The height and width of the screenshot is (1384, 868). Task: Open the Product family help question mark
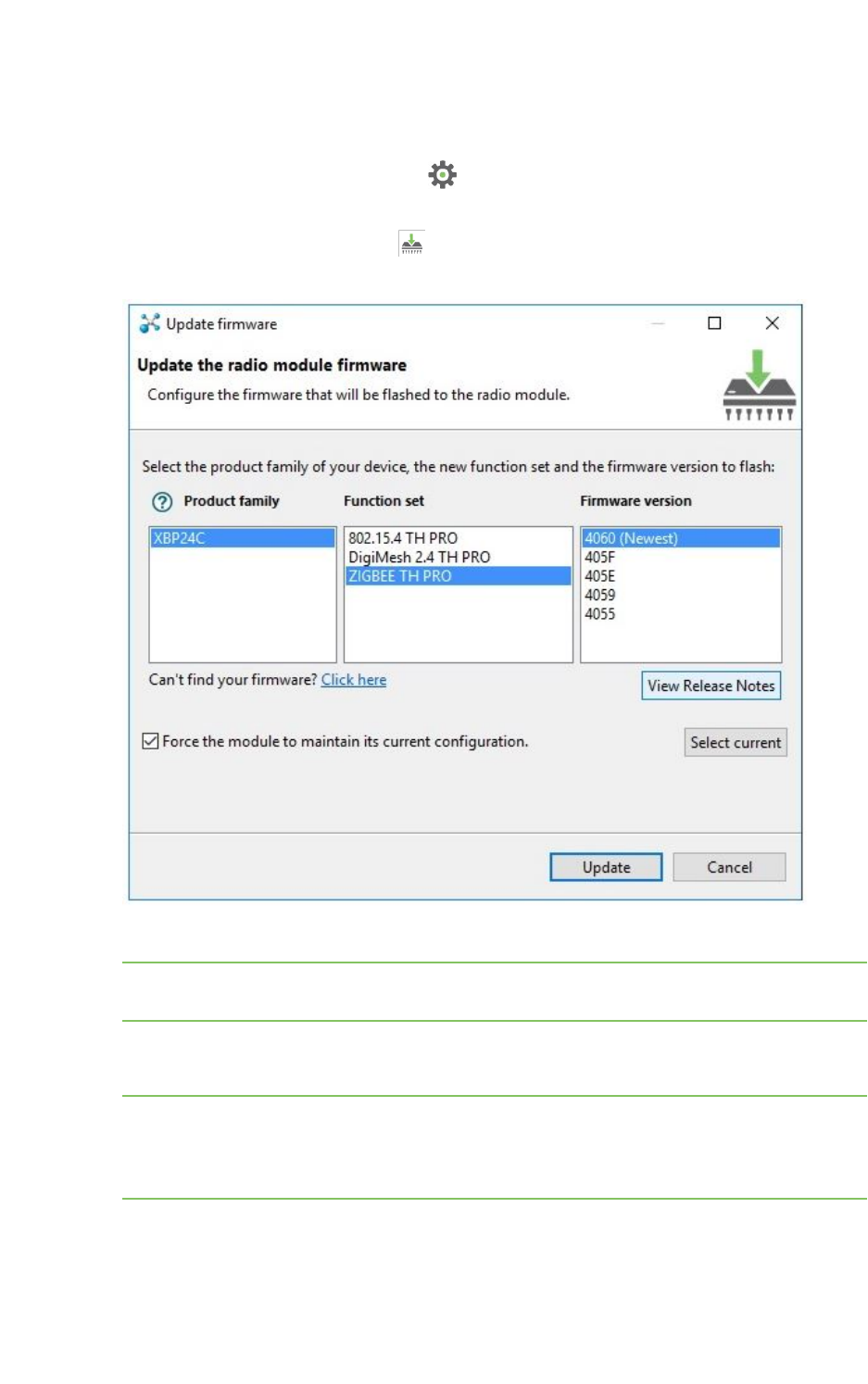(x=162, y=502)
